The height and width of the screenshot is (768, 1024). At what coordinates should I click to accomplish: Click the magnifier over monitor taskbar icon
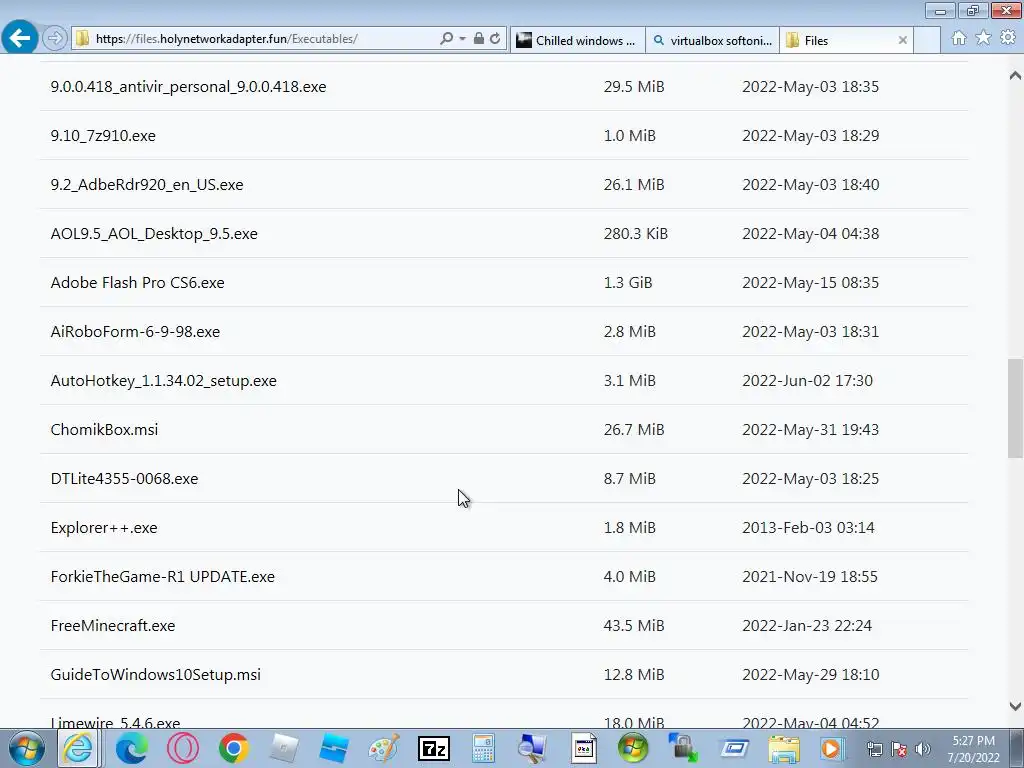click(x=532, y=748)
